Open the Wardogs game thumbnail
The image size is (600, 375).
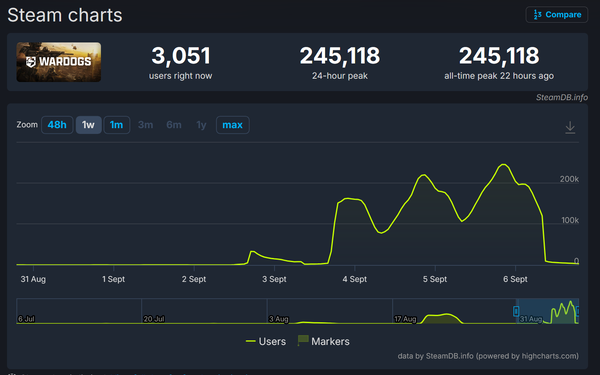click(59, 62)
